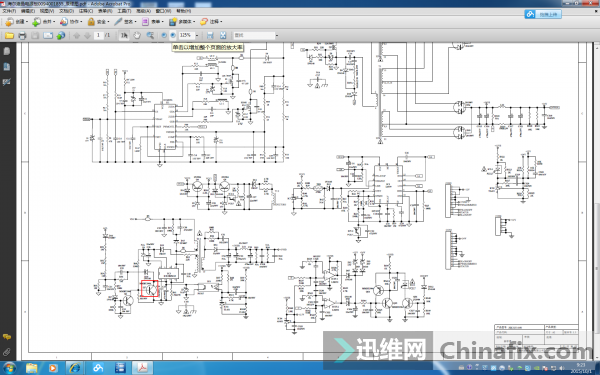
Task: Select the Hand pan tool
Action: pyautogui.click(x=137, y=36)
